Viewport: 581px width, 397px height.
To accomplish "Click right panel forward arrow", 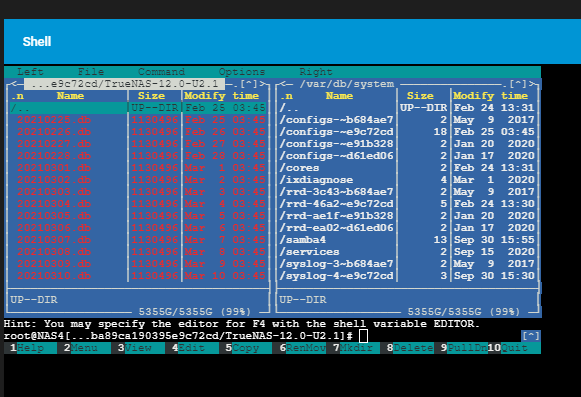I will (531, 84).
